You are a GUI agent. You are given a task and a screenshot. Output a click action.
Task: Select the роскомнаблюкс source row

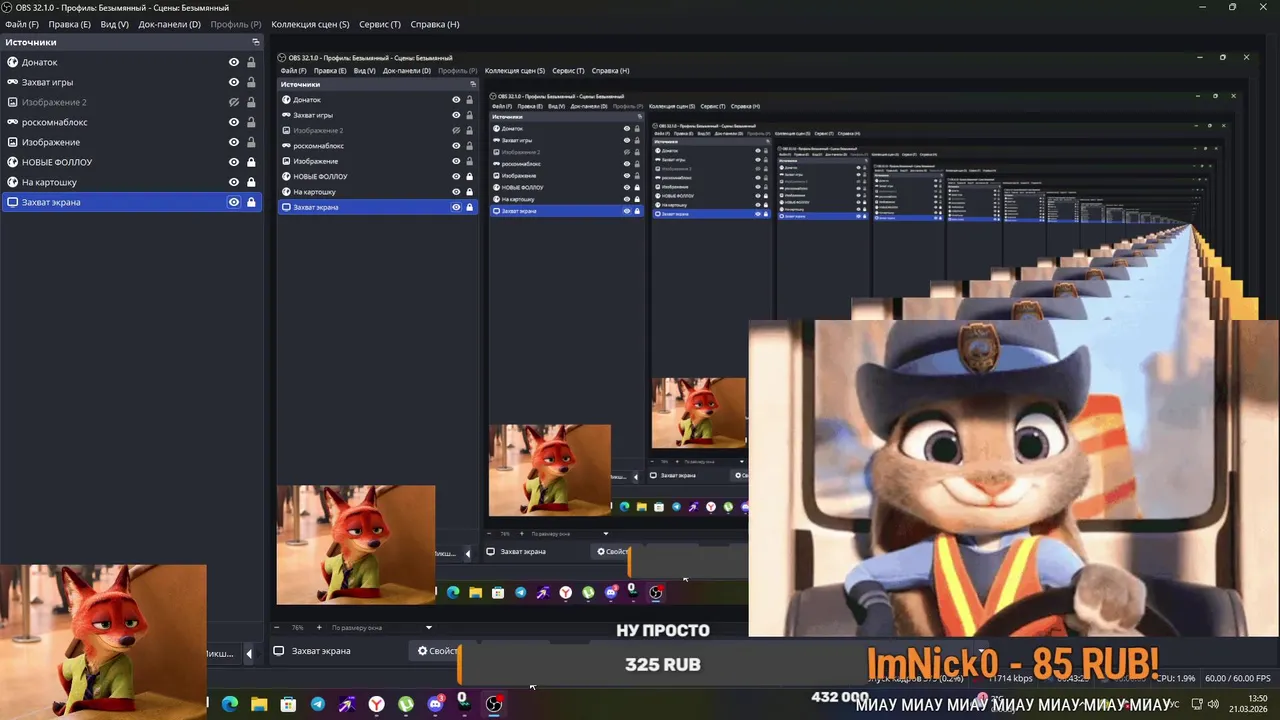[x=131, y=122]
